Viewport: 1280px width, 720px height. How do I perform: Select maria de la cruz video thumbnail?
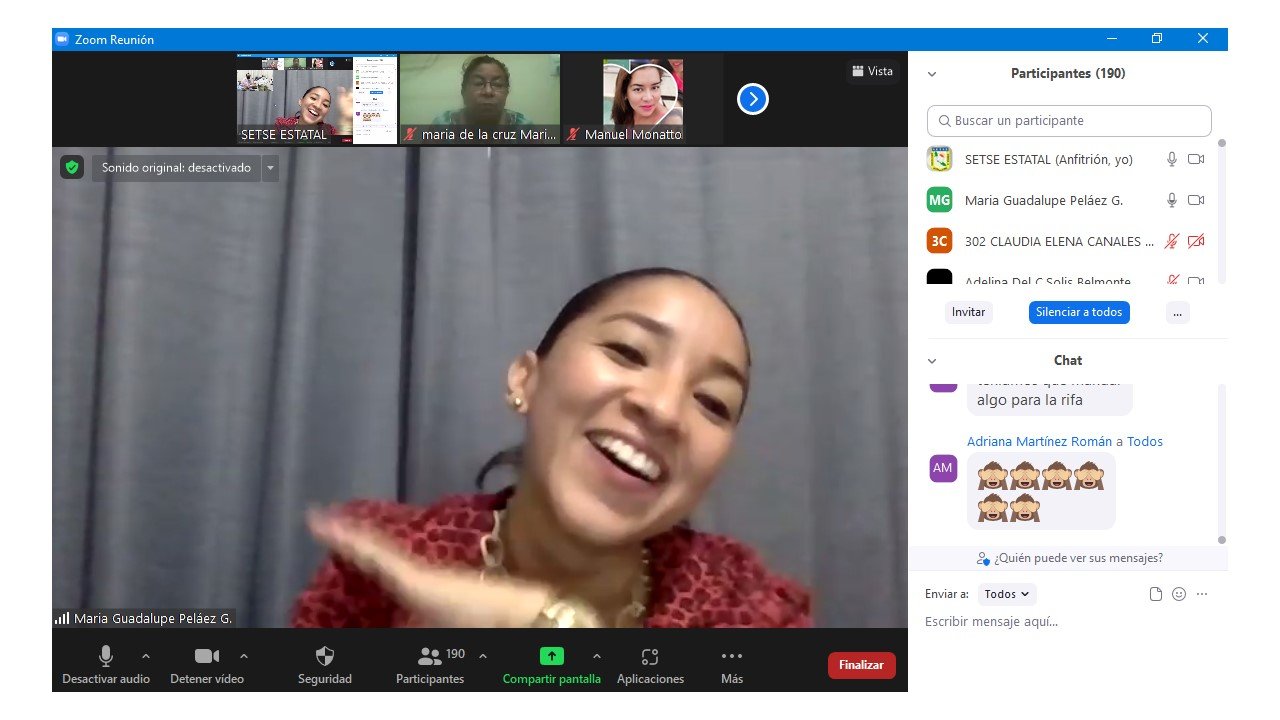480,99
